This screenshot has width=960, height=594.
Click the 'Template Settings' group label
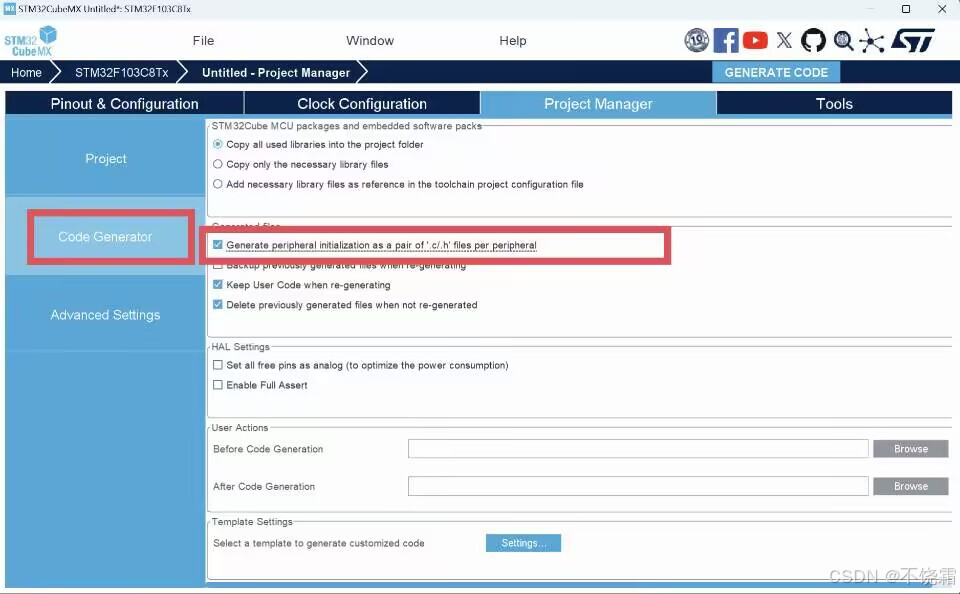252,522
